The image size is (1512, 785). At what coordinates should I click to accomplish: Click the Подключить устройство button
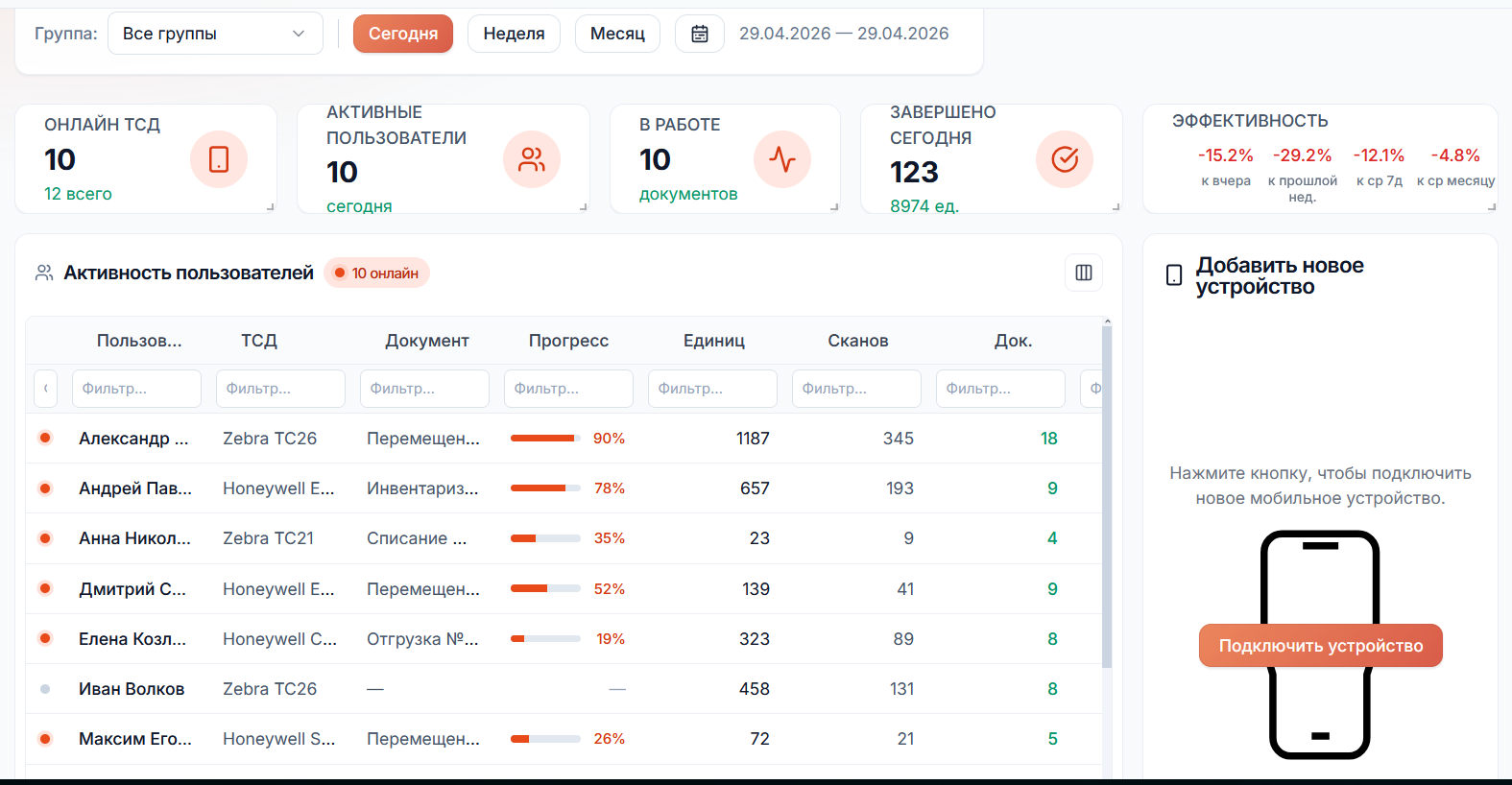[1320, 646]
